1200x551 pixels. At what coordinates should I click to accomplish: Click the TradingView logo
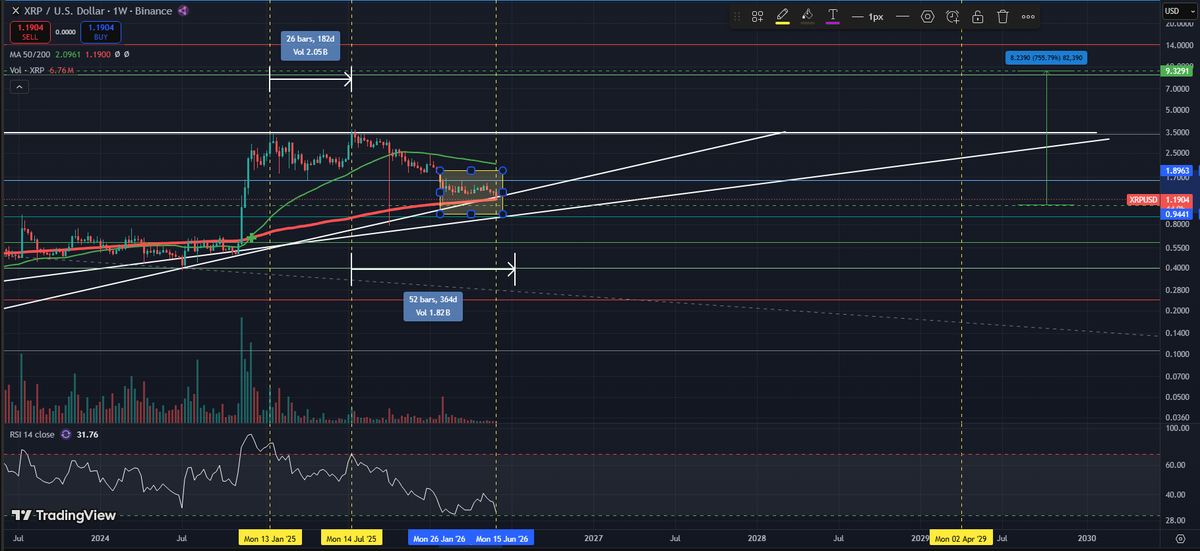(62, 515)
